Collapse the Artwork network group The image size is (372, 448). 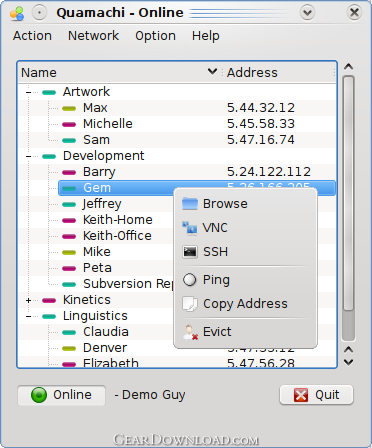point(29,92)
